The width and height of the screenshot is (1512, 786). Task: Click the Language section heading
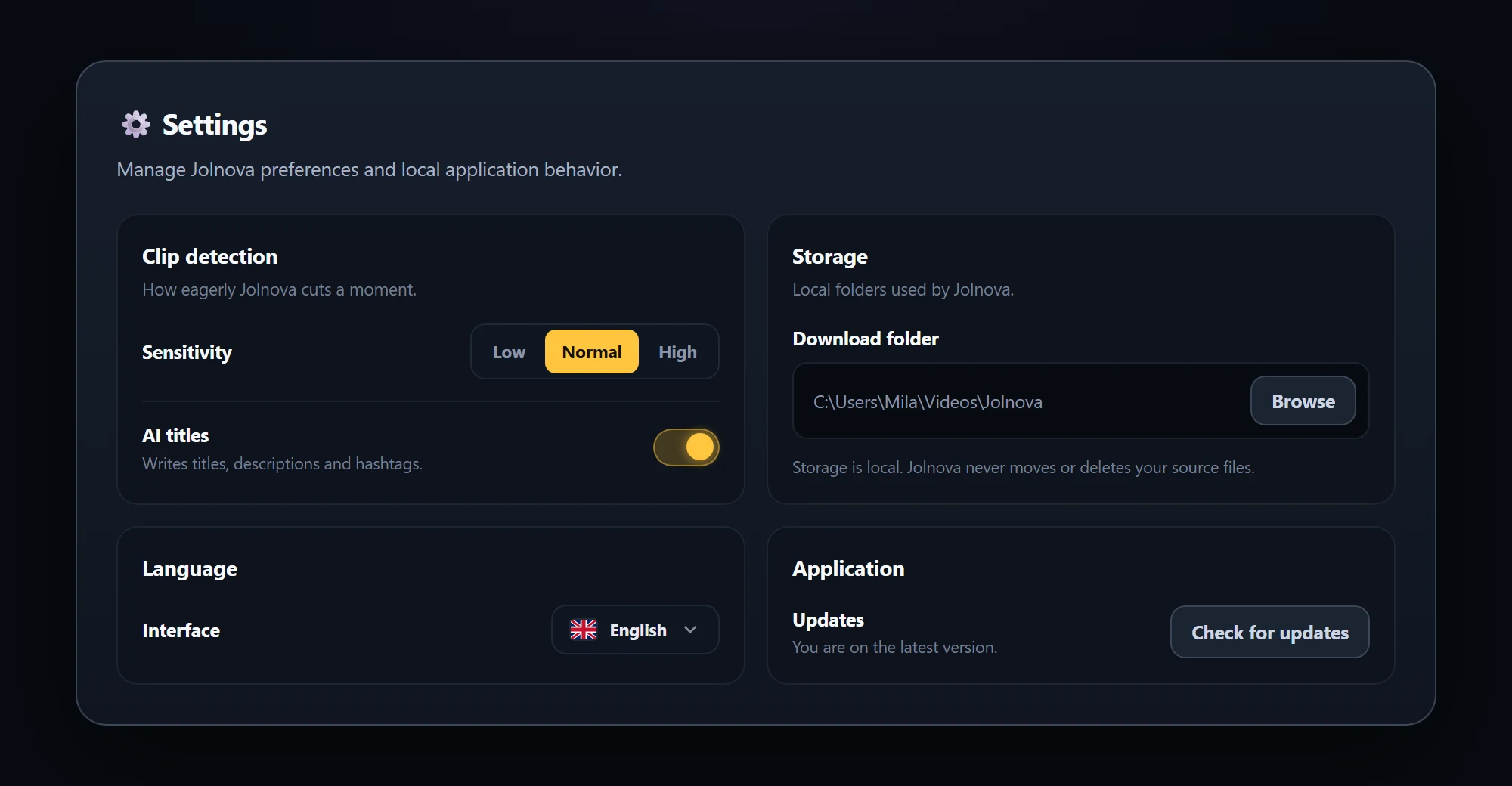tap(190, 569)
